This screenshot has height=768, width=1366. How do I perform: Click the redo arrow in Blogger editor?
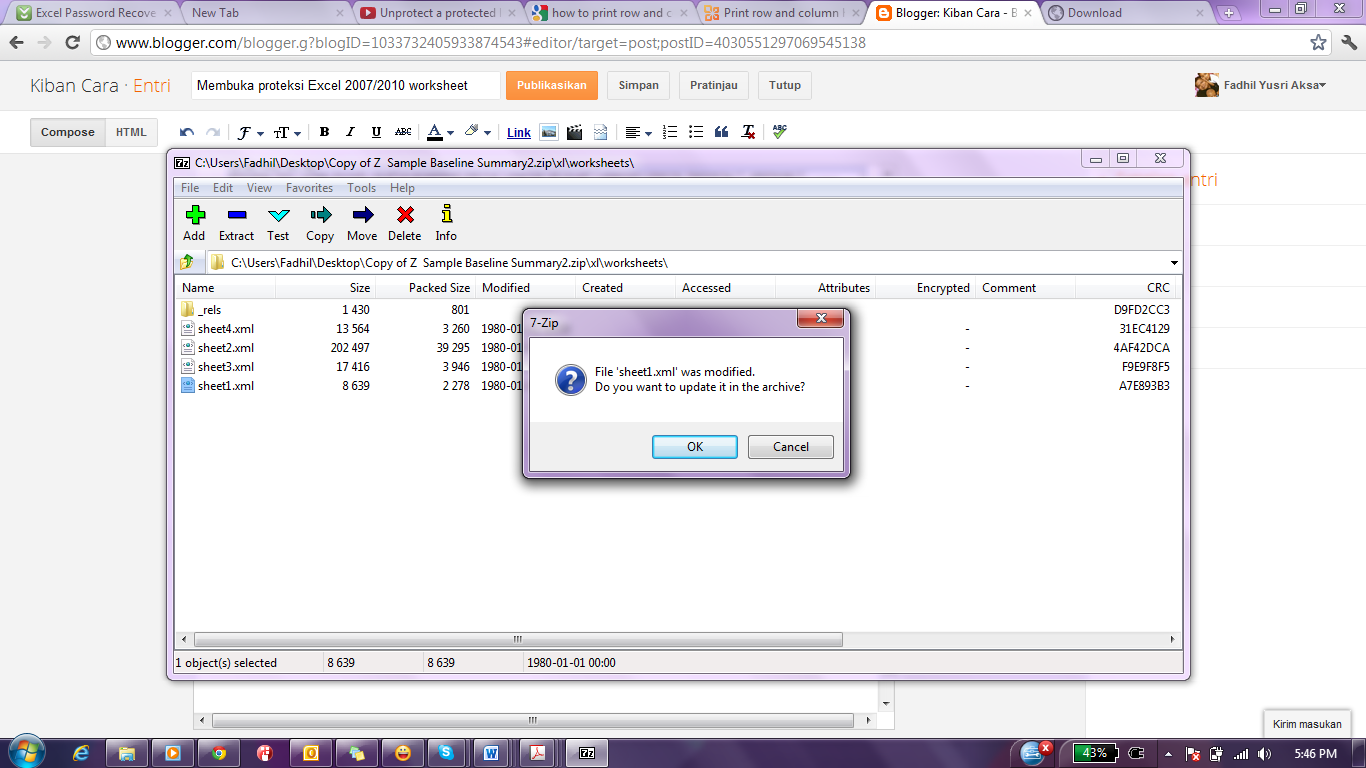pos(212,132)
